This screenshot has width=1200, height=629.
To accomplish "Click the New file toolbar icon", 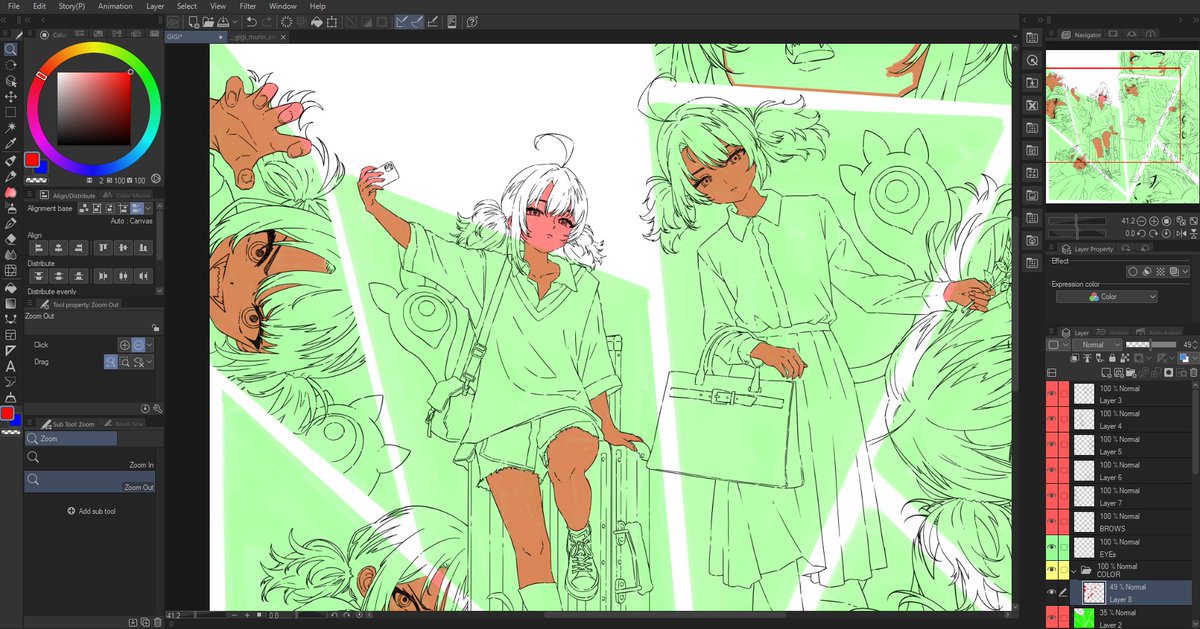I will pyautogui.click(x=192, y=21).
